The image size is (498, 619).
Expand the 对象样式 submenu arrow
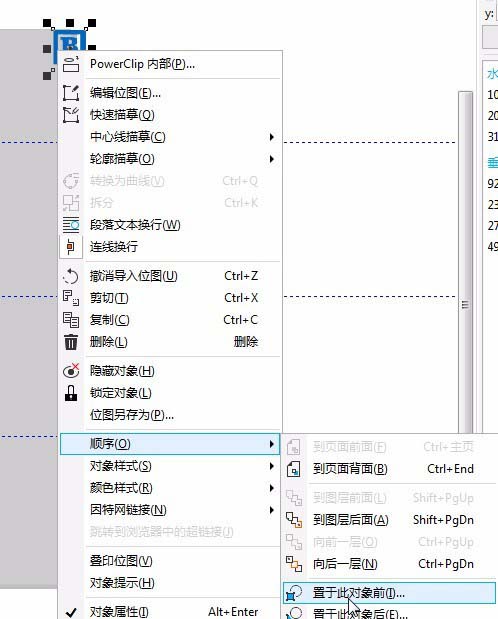[271, 466]
